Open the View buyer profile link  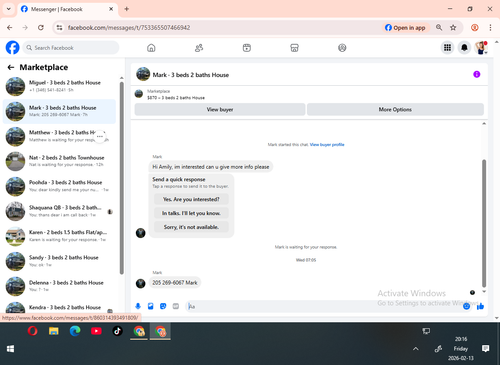point(327,145)
